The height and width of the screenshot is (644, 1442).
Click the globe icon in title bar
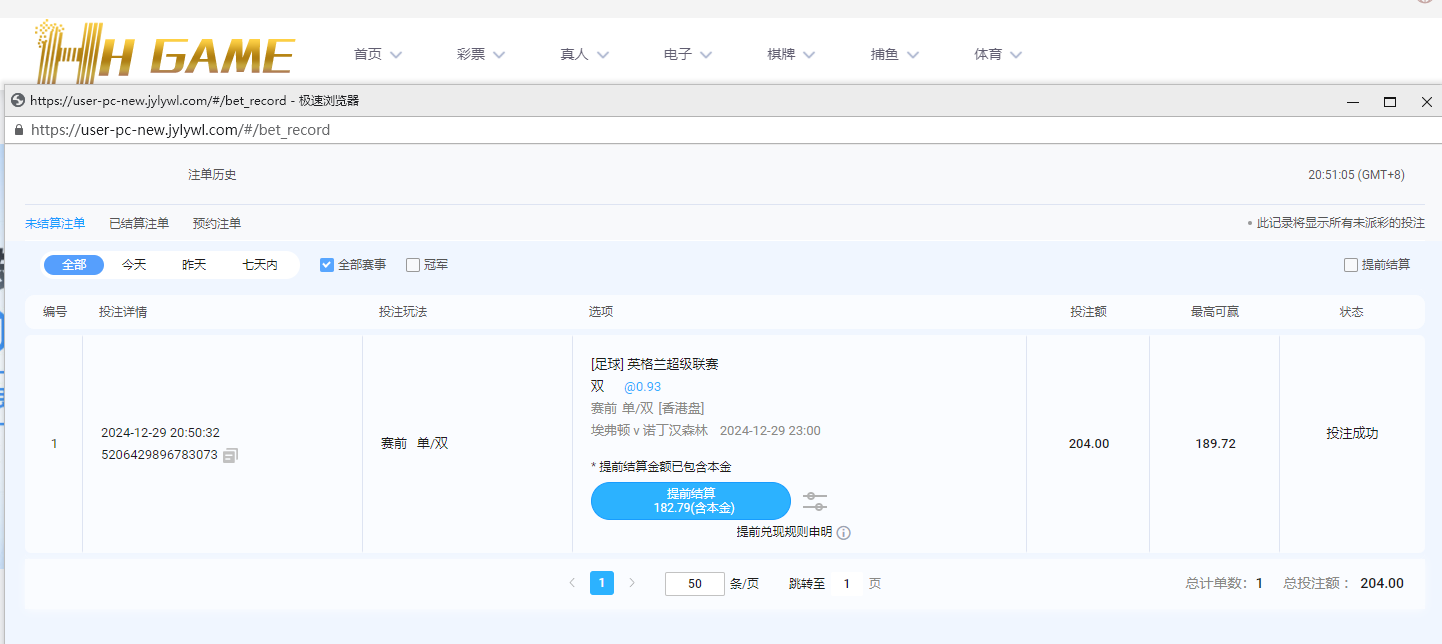click(x=17, y=101)
